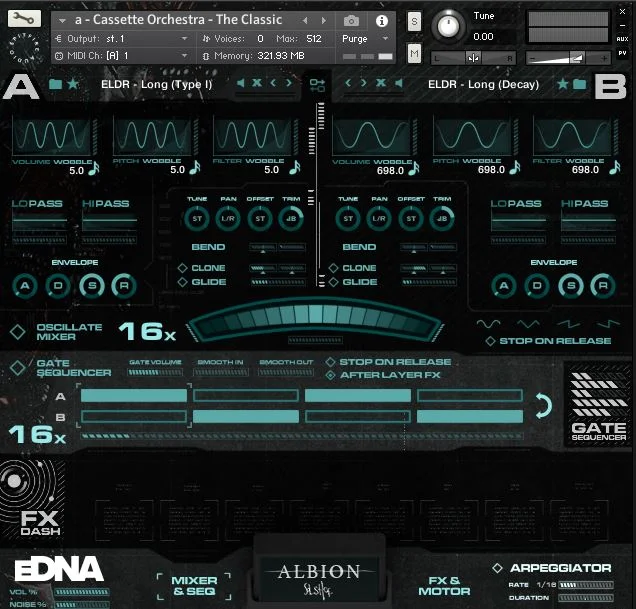636x609 pixels.
Task: Open layer B folder preset browser
Action: coord(580,84)
